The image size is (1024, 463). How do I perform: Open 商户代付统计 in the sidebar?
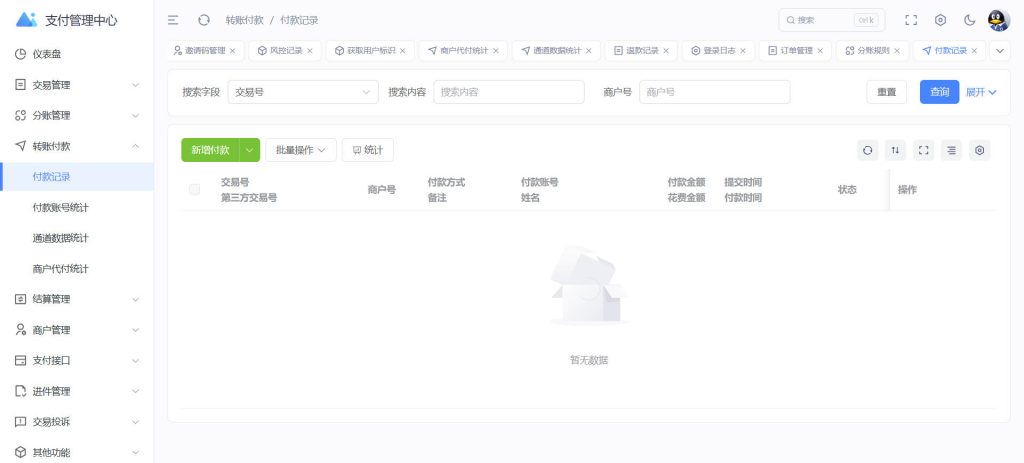77,268
